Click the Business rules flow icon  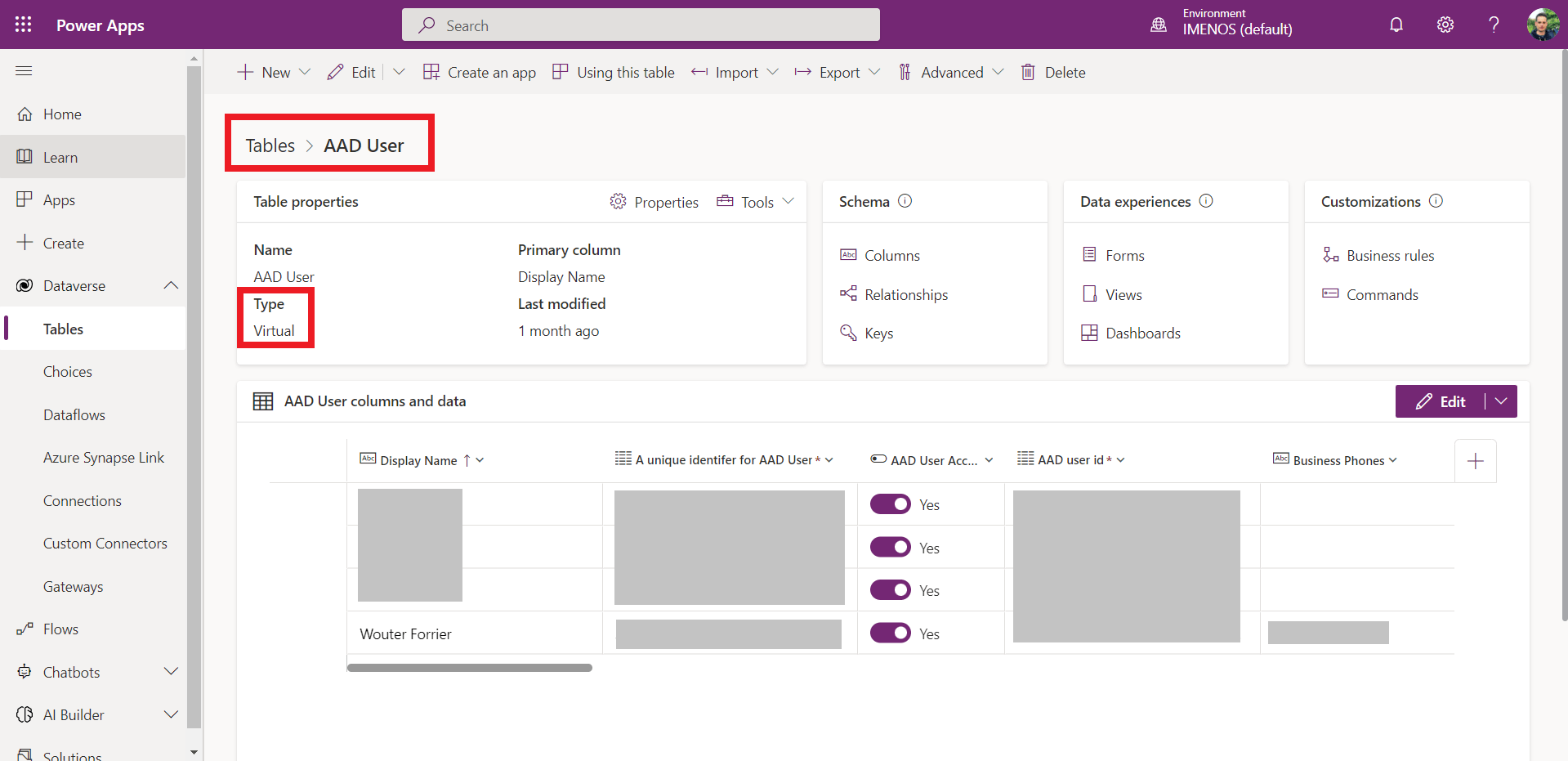(1330, 255)
